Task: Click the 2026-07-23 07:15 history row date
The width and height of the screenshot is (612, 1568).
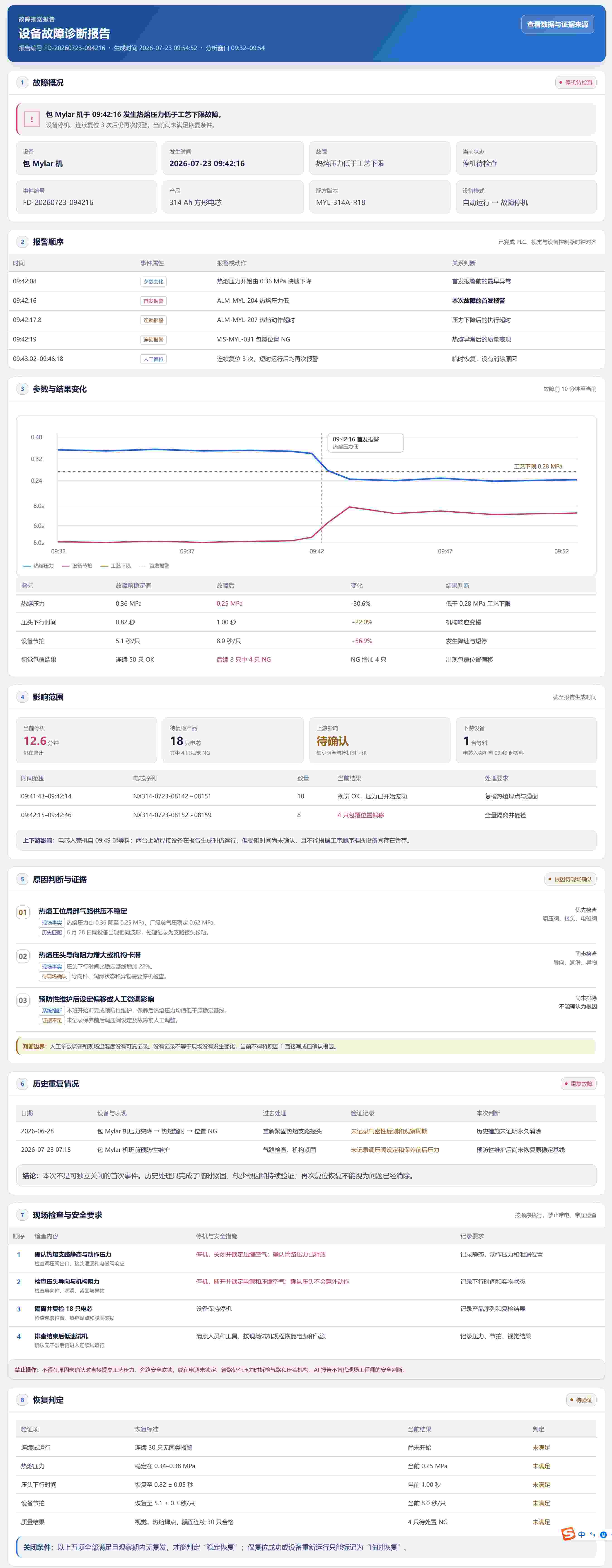Action: pos(46,1150)
